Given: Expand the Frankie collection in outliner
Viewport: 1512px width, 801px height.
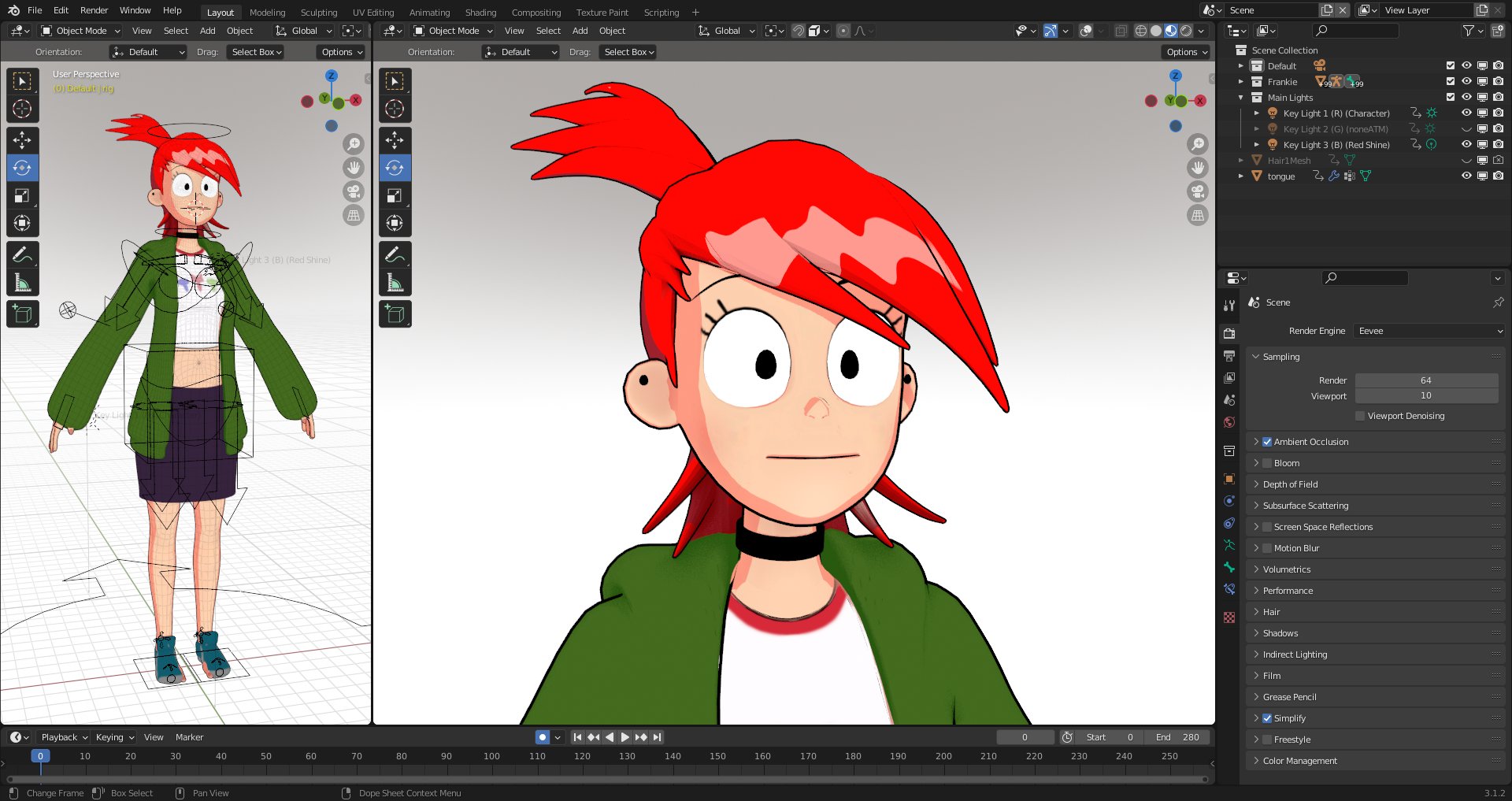Looking at the screenshot, I should pyautogui.click(x=1241, y=82).
